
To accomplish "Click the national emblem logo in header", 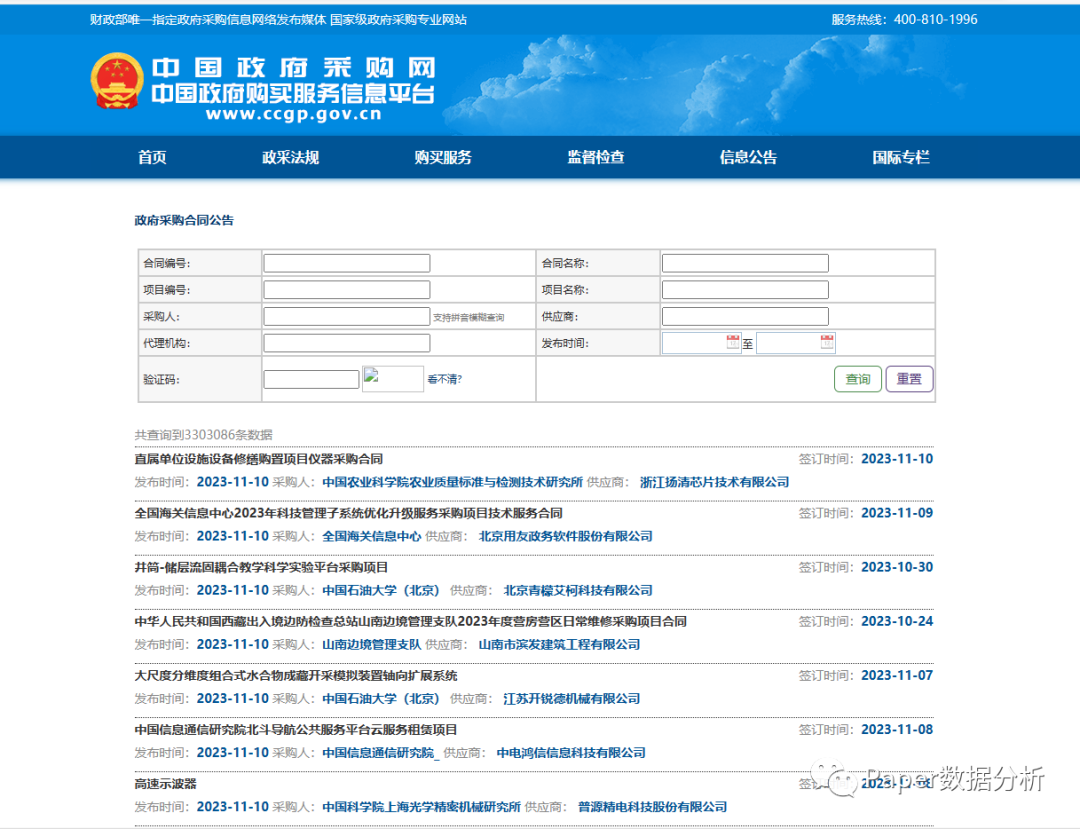I will [x=117, y=81].
